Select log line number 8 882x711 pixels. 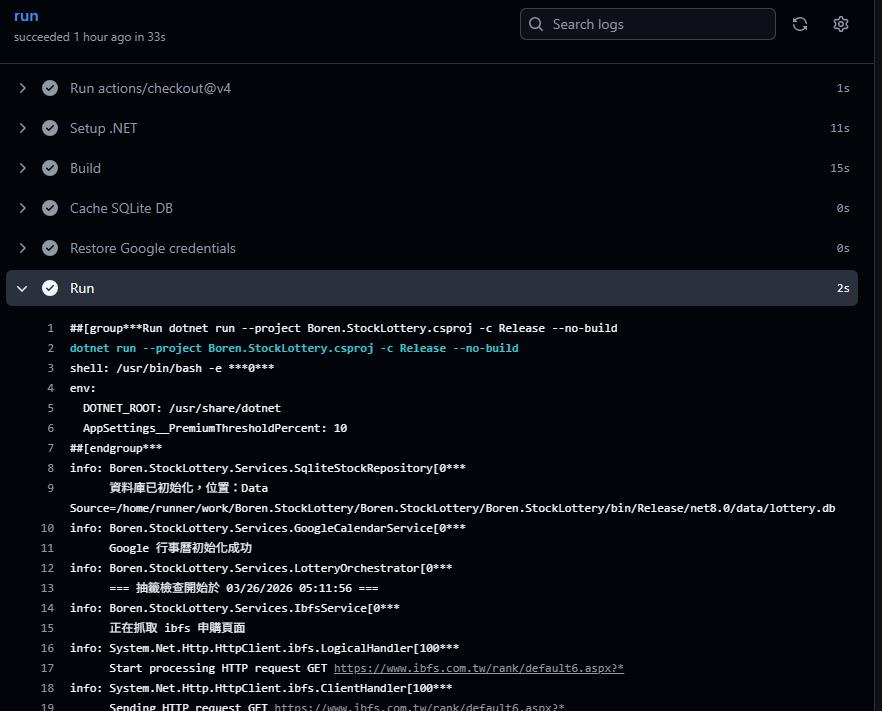[x=50, y=468]
